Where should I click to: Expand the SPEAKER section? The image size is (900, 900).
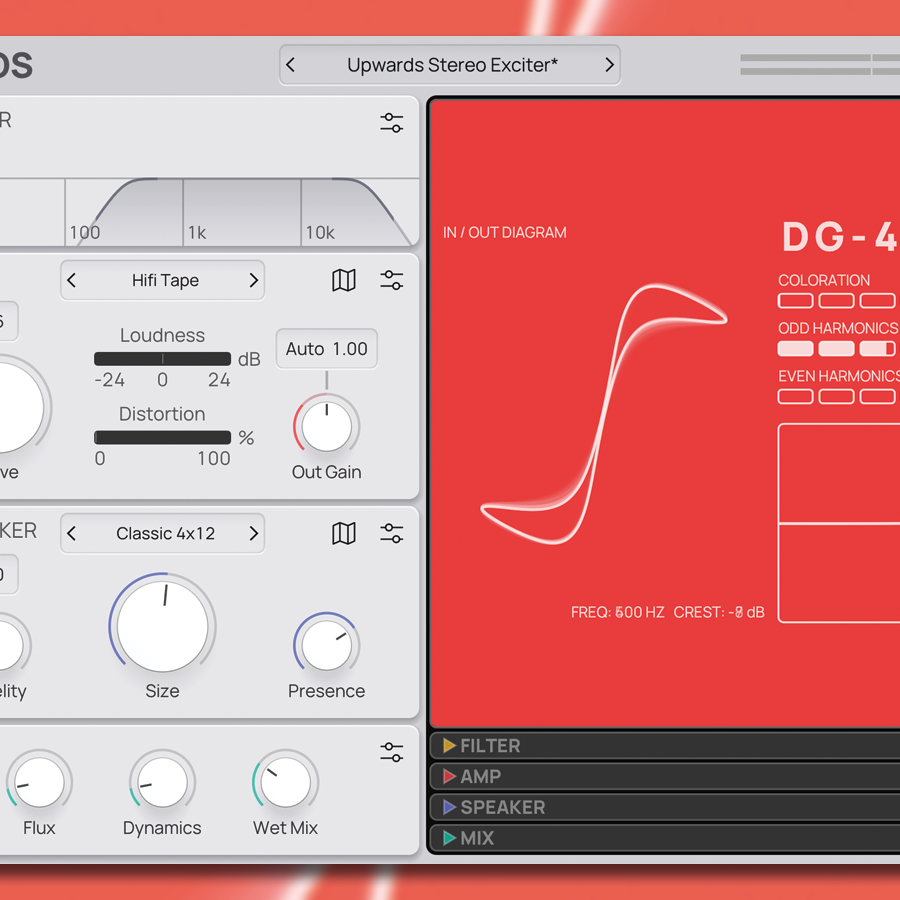[665, 807]
